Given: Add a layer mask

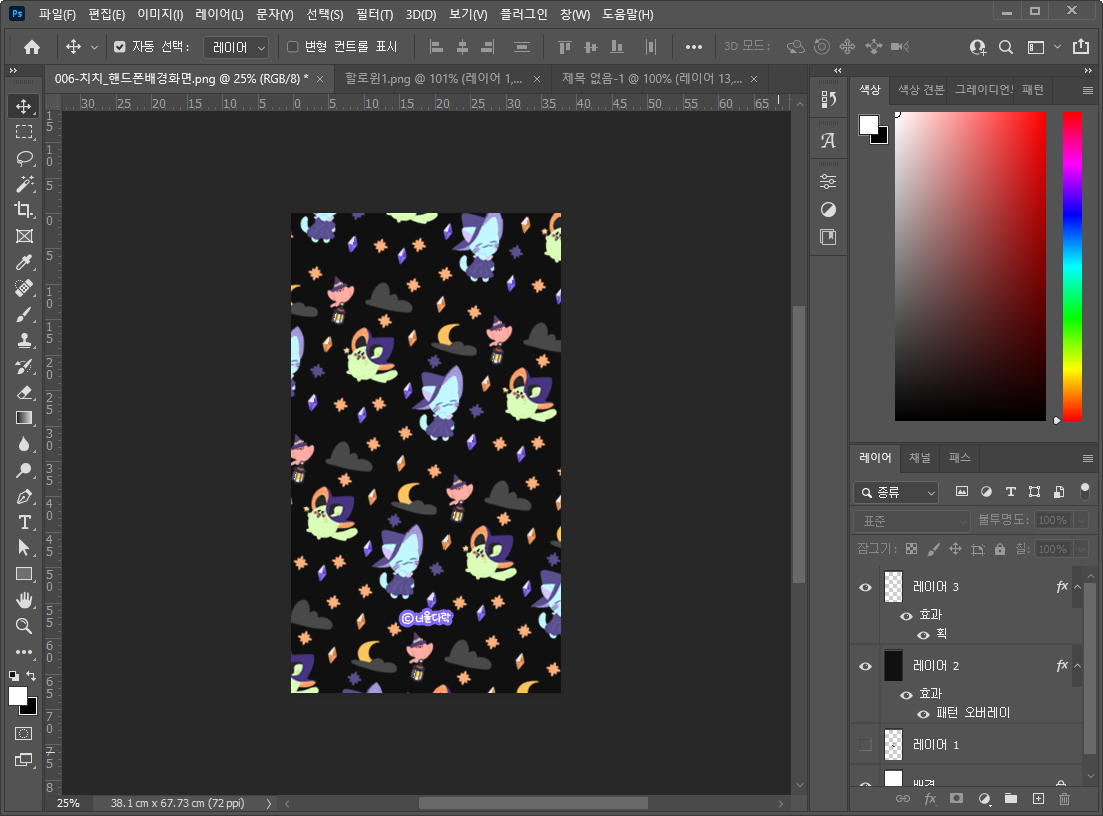Looking at the screenshot, I should pyautogui.click(x=956, y=798).
